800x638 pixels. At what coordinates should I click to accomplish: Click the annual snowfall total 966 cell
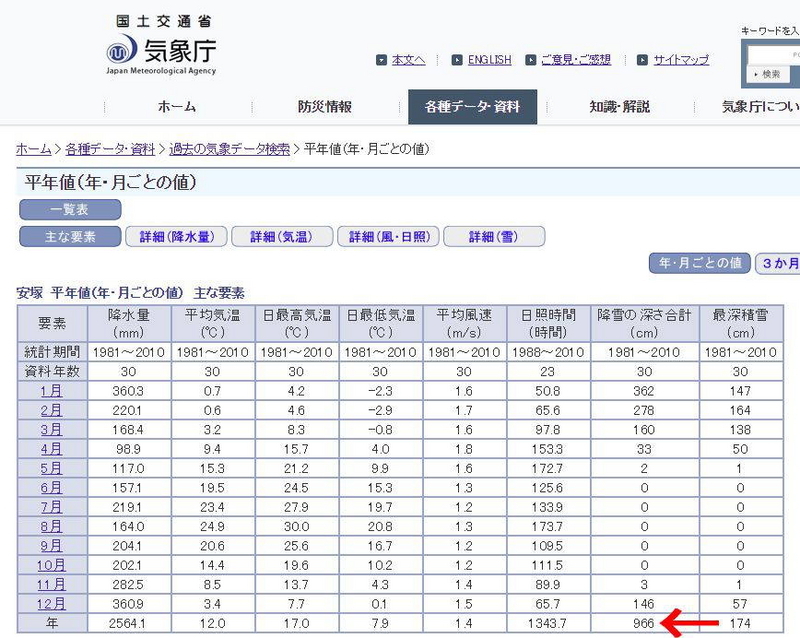tap(644, 624)
